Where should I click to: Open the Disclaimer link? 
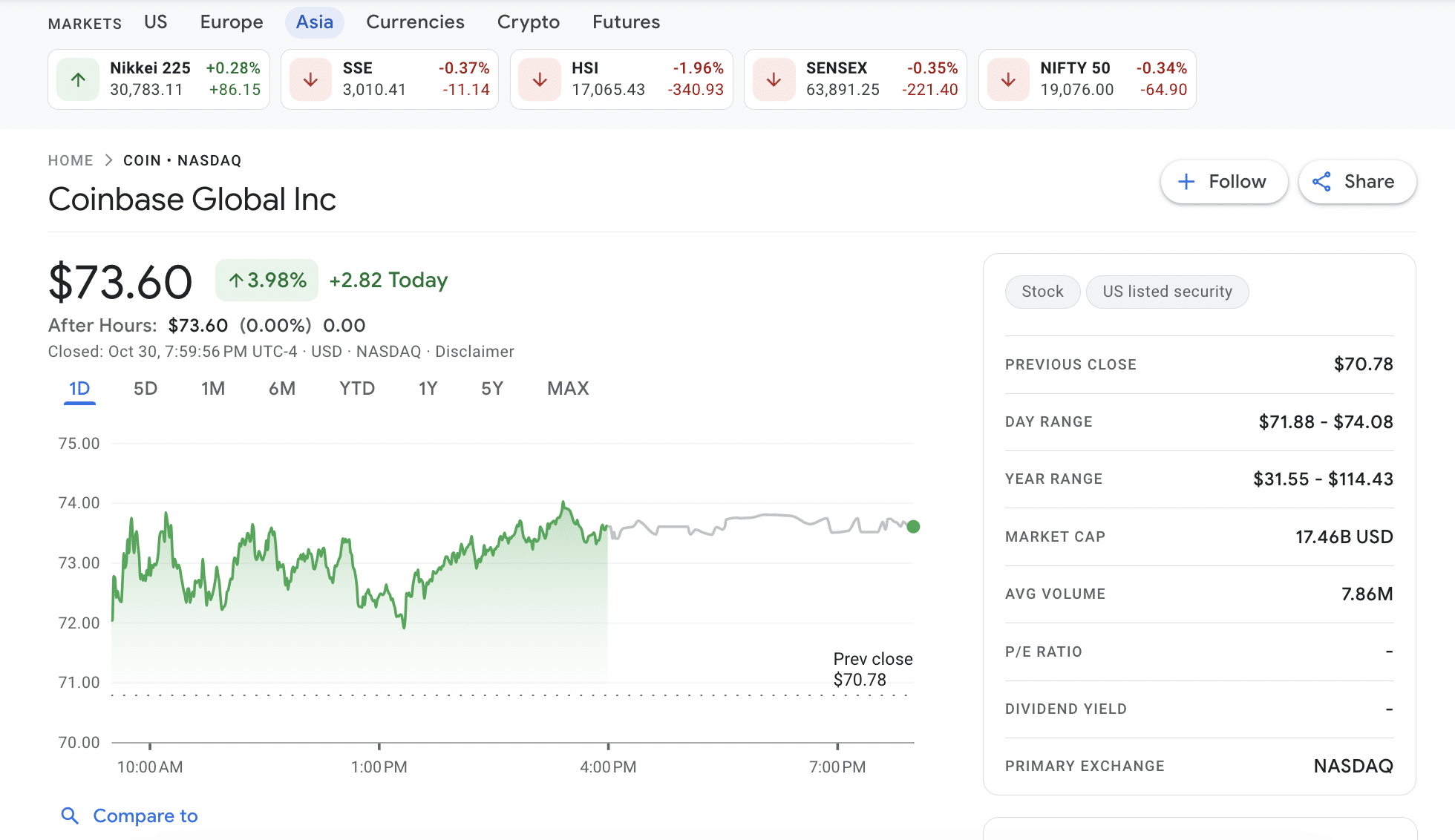474,352
